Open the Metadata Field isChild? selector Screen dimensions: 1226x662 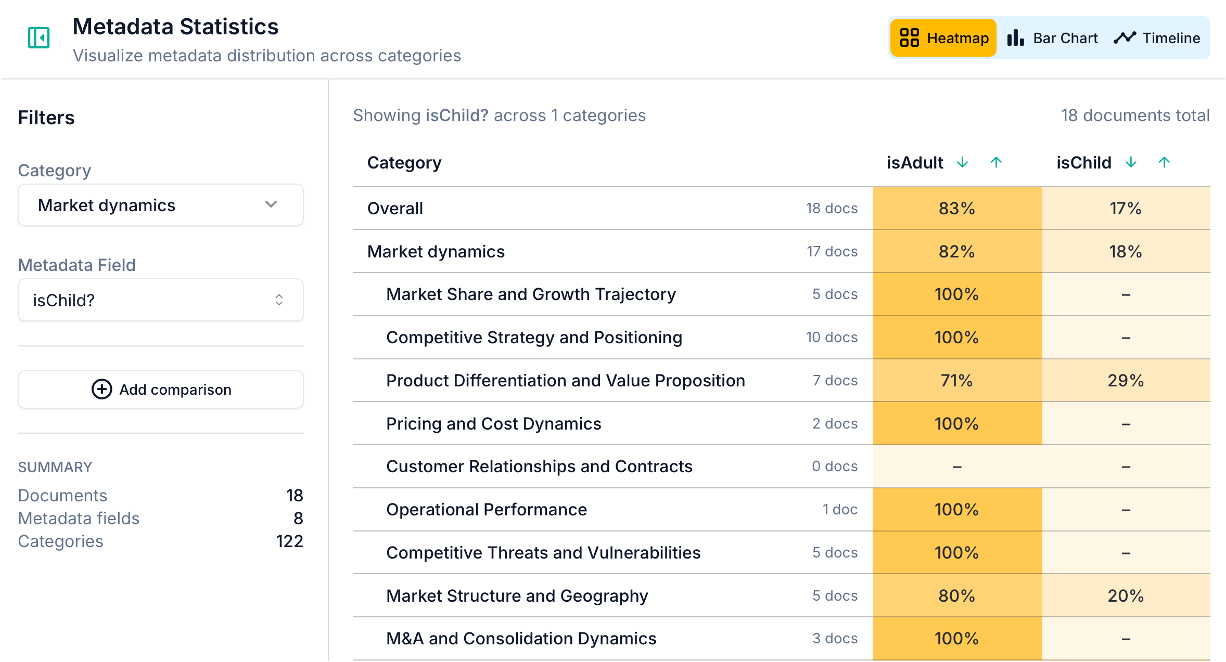160,299
